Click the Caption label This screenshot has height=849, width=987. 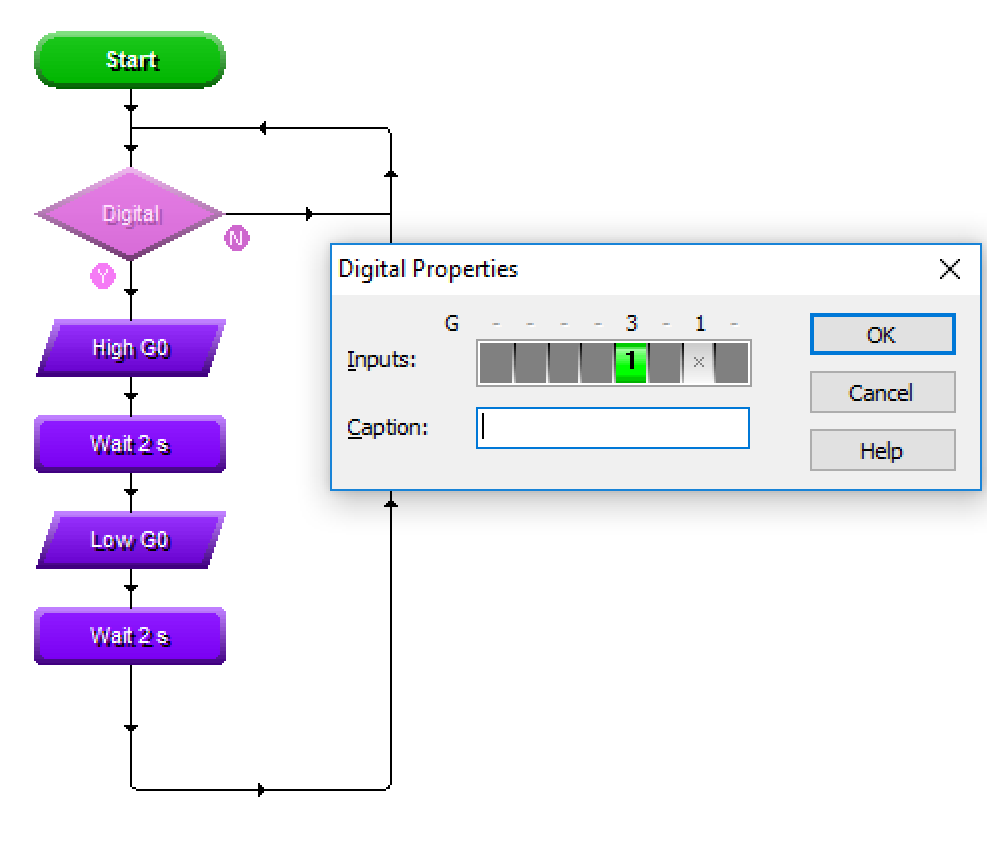click(387, 427)
